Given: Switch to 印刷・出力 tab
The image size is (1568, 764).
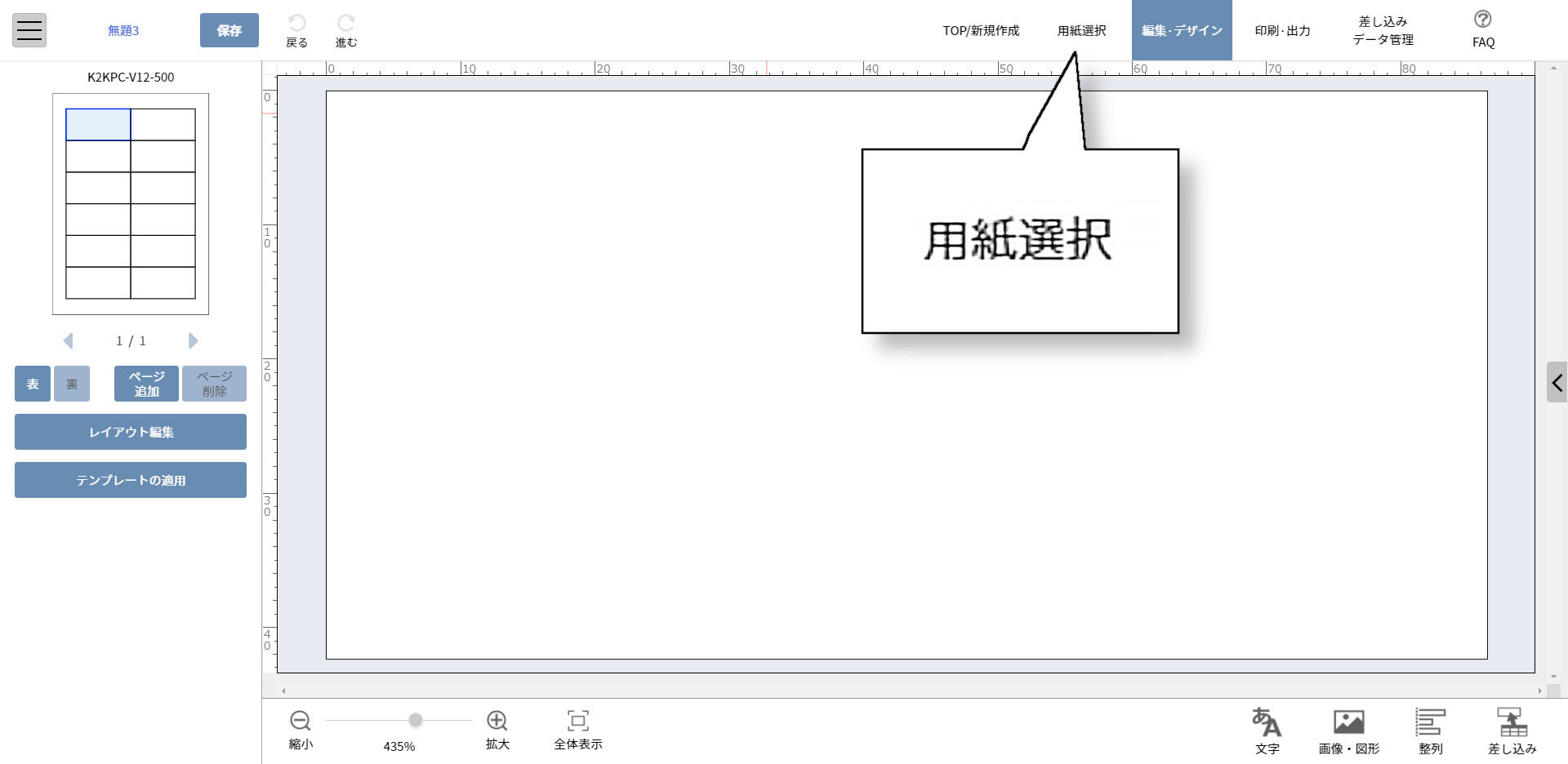Looking at the screenshot, I should [x=1281, y=30].
